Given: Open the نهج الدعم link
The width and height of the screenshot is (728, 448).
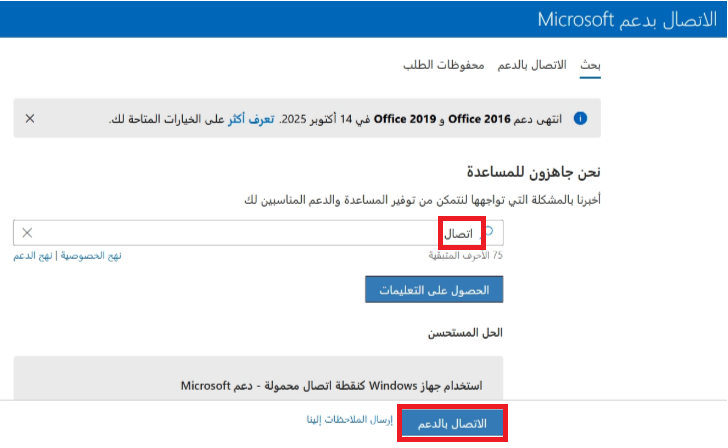Looking at the screenshot, I should tap(32, 256).
